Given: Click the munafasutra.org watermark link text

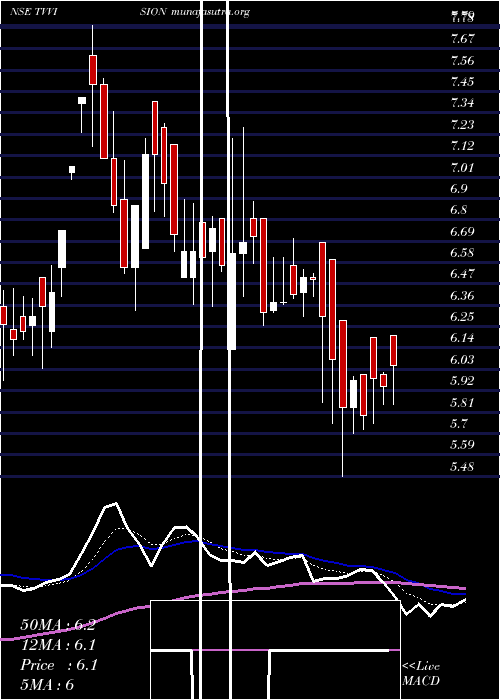Looking at the screenshot, I should pos(209,12).
